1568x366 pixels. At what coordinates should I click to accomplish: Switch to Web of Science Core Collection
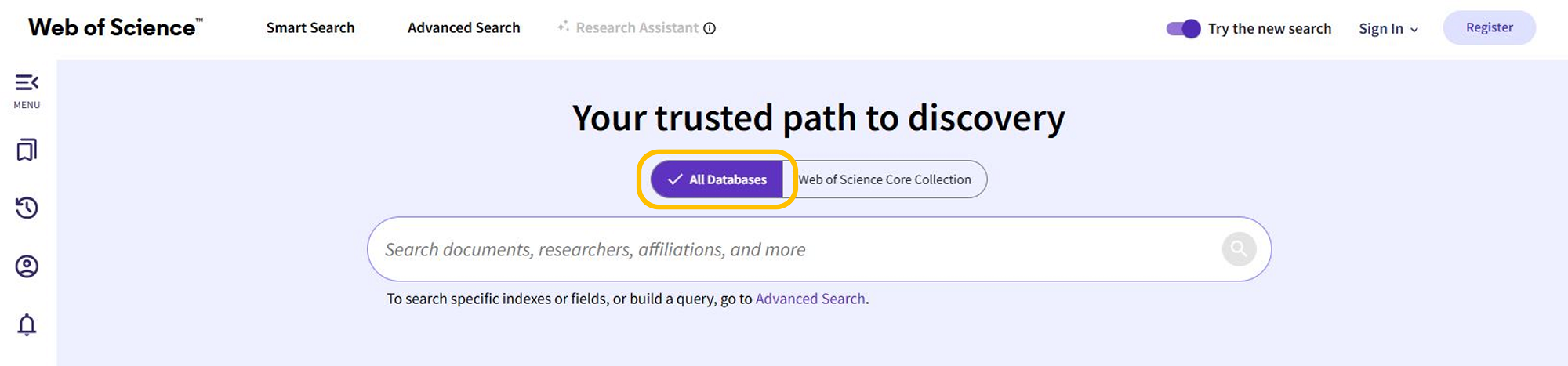pyautogui.click(x=884, y=179)
